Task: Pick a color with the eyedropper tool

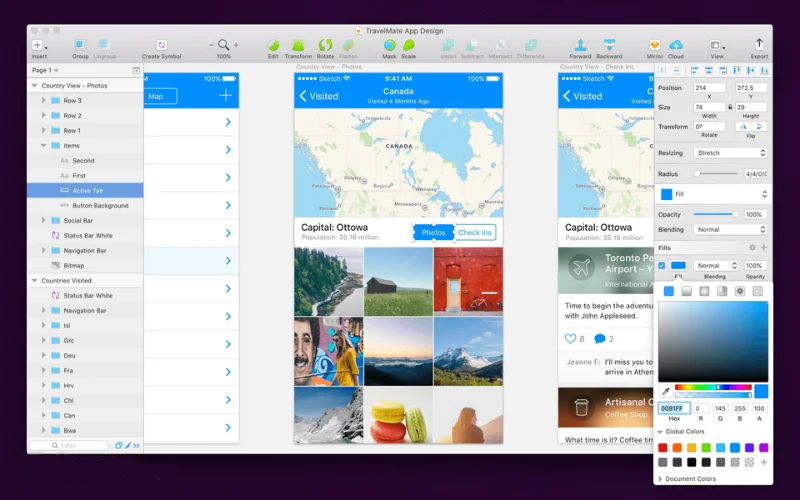Action: (666, 391)
